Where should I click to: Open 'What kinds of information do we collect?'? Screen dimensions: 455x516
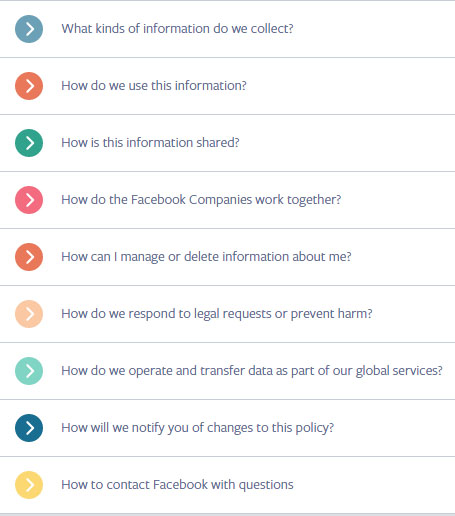pyautogui.click(x=177, y=29)
